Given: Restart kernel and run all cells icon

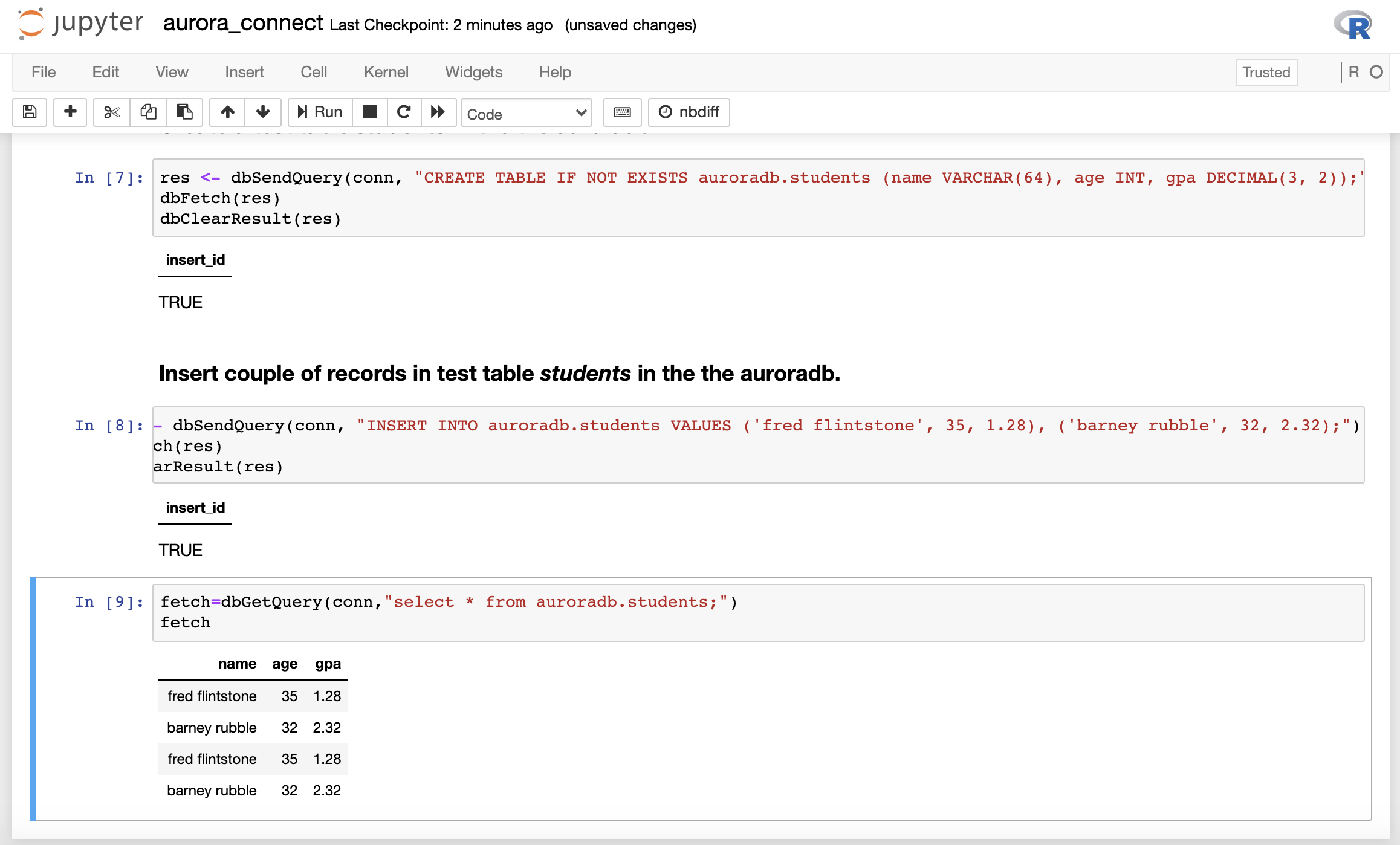Looking at the screenshot, I should click(438, 112).
